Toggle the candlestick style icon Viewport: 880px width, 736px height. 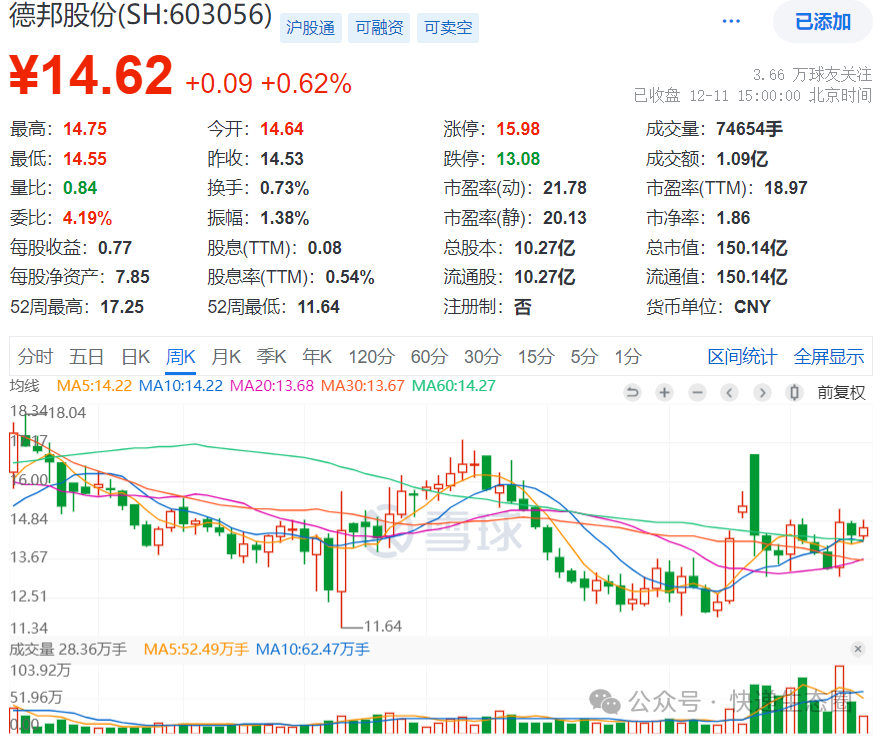pyautogui.click(x=795, y=393)
